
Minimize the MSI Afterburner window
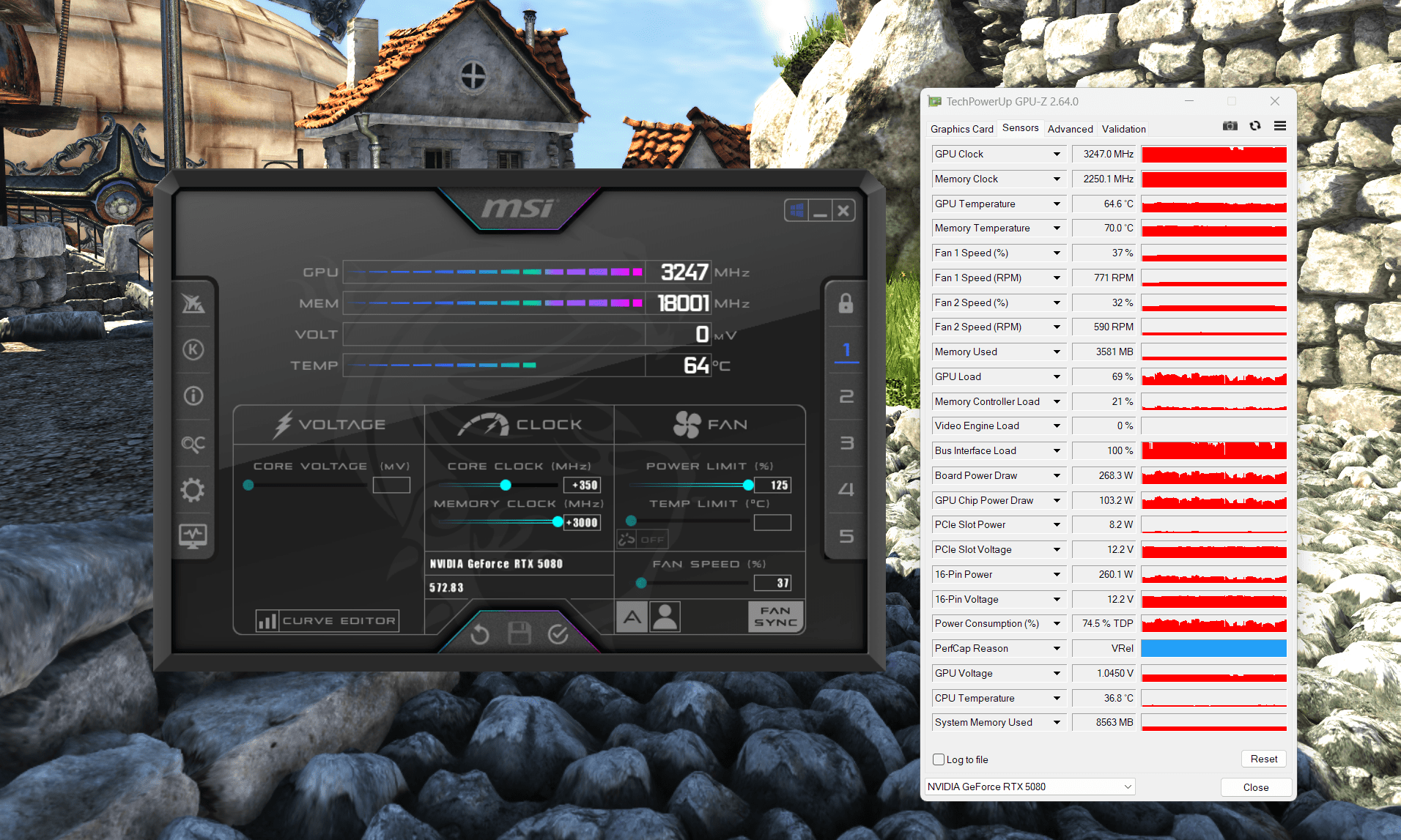point(821,211)
